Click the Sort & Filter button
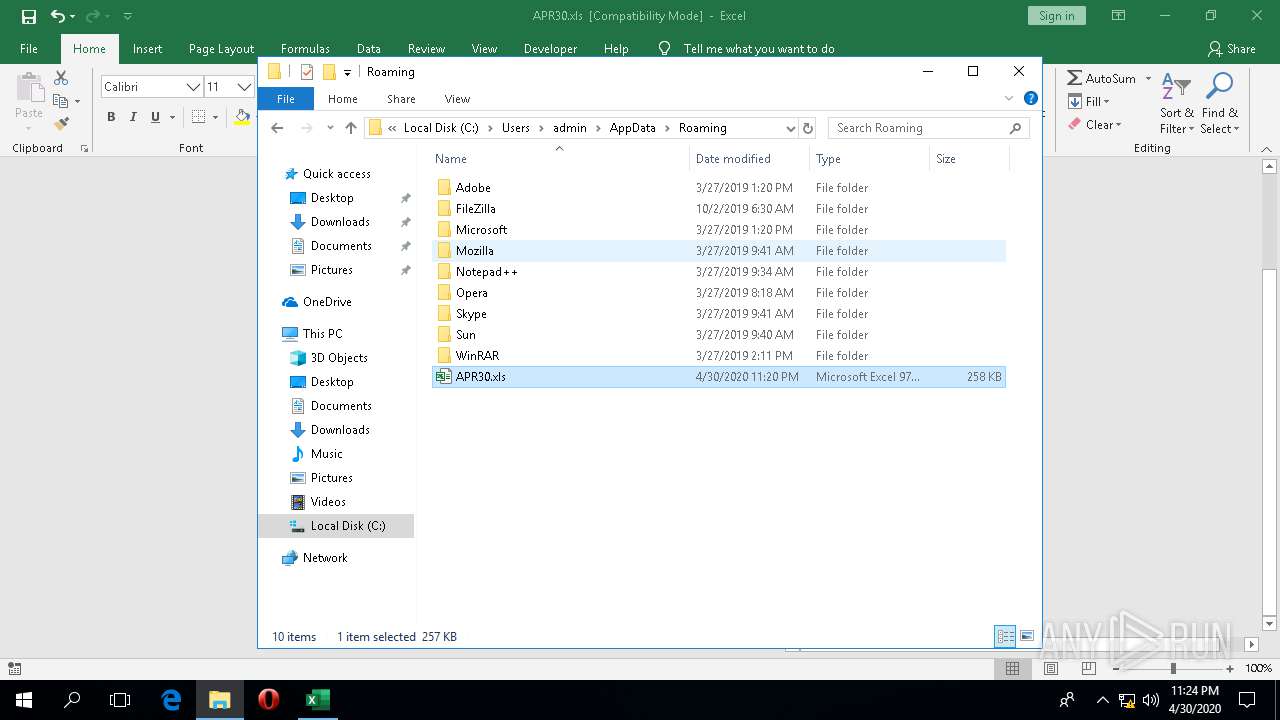The image size is (1280, 720). (1177, 104)
